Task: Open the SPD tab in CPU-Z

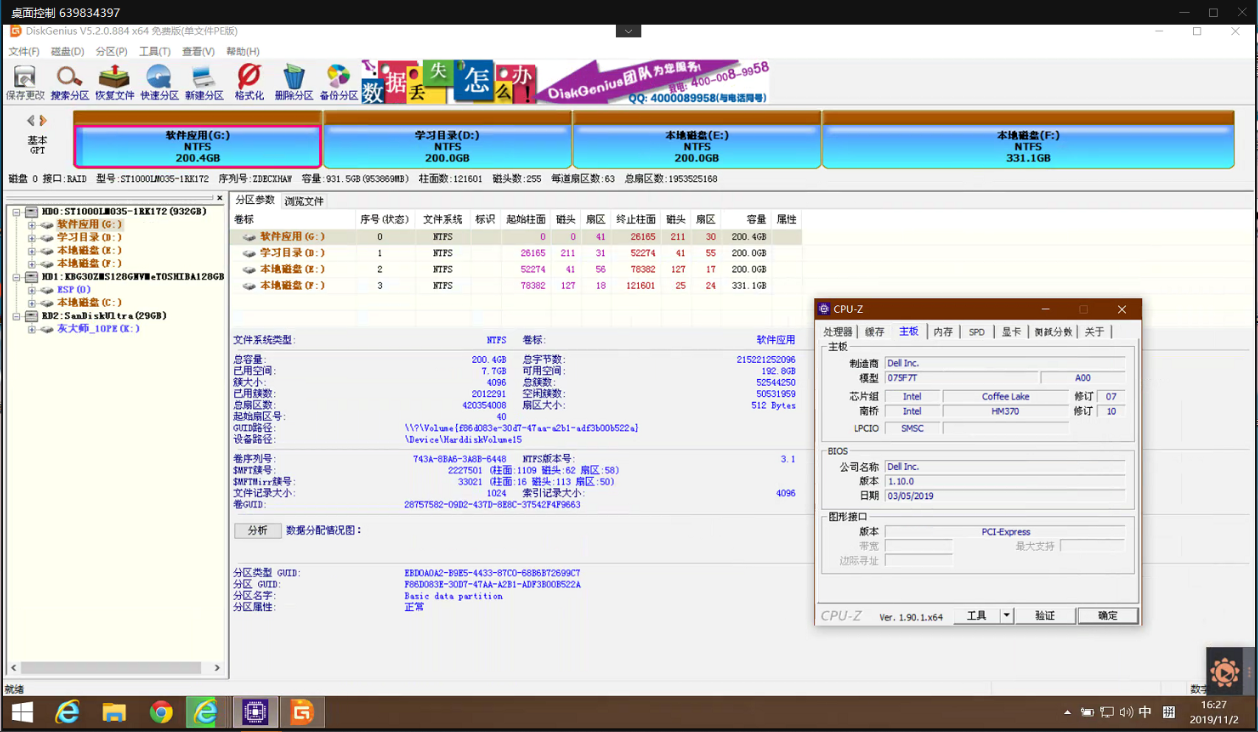Action: click(x=977, y=332)
